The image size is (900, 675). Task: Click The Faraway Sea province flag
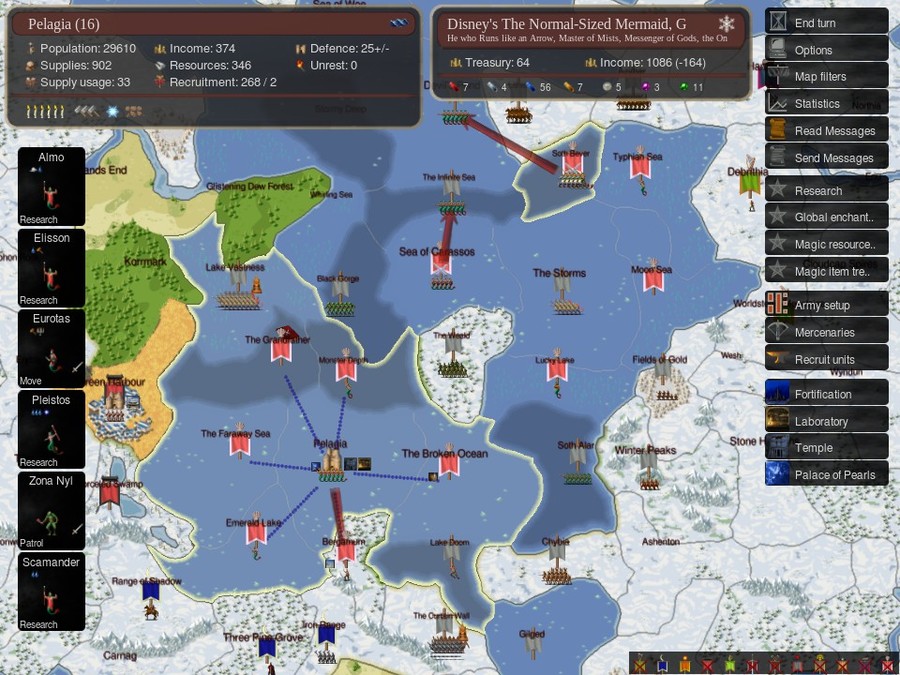(240, 444)
